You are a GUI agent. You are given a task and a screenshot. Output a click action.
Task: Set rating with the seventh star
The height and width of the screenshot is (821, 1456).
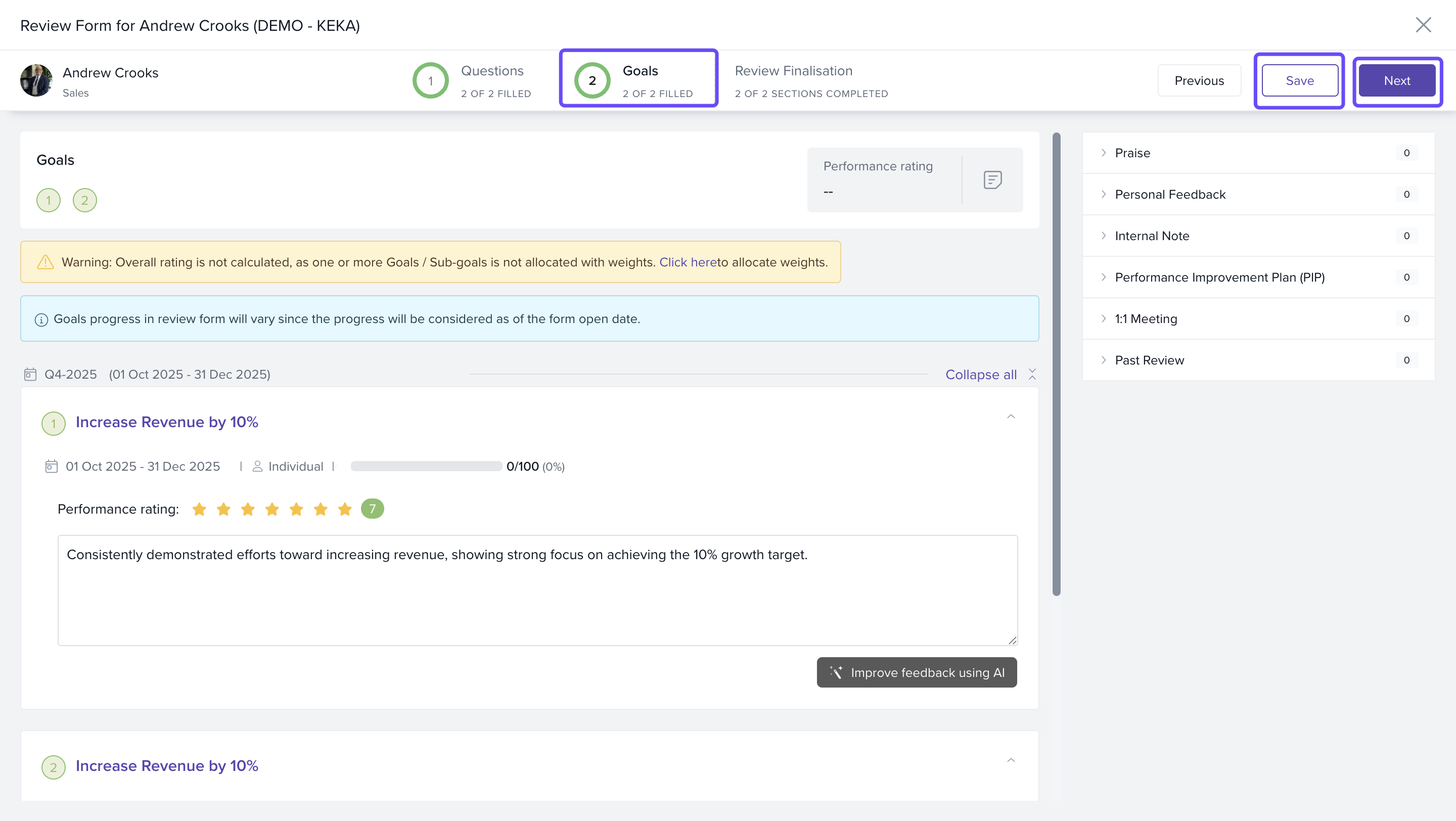pos(345,509)
